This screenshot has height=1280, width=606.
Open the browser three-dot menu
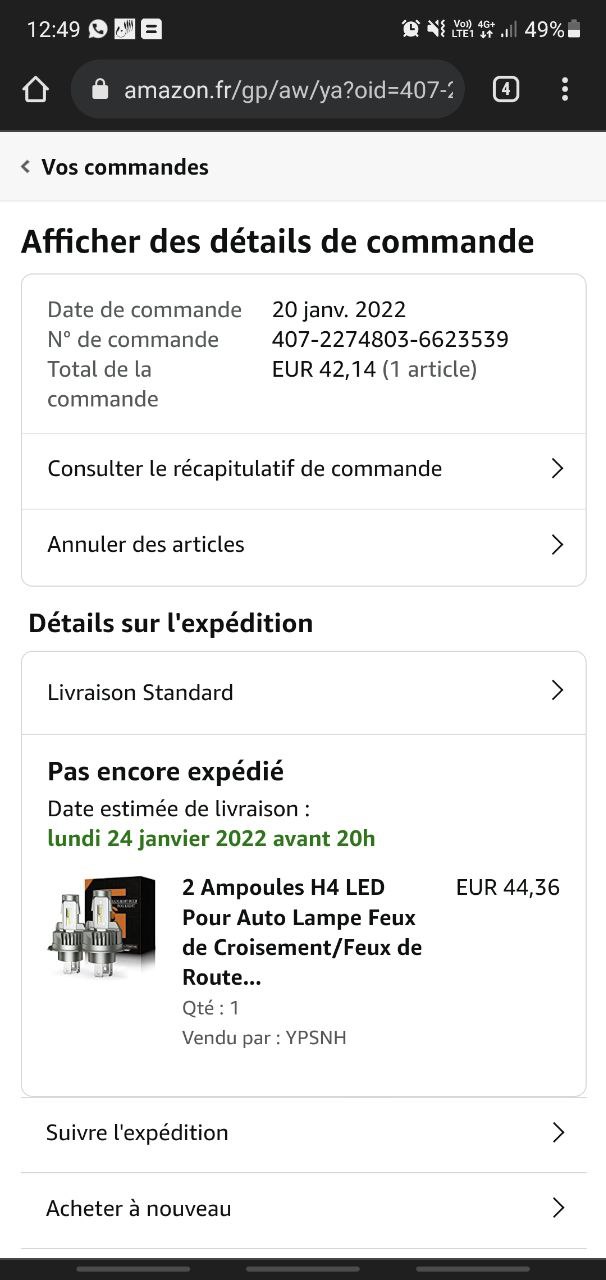pos(565,90)
